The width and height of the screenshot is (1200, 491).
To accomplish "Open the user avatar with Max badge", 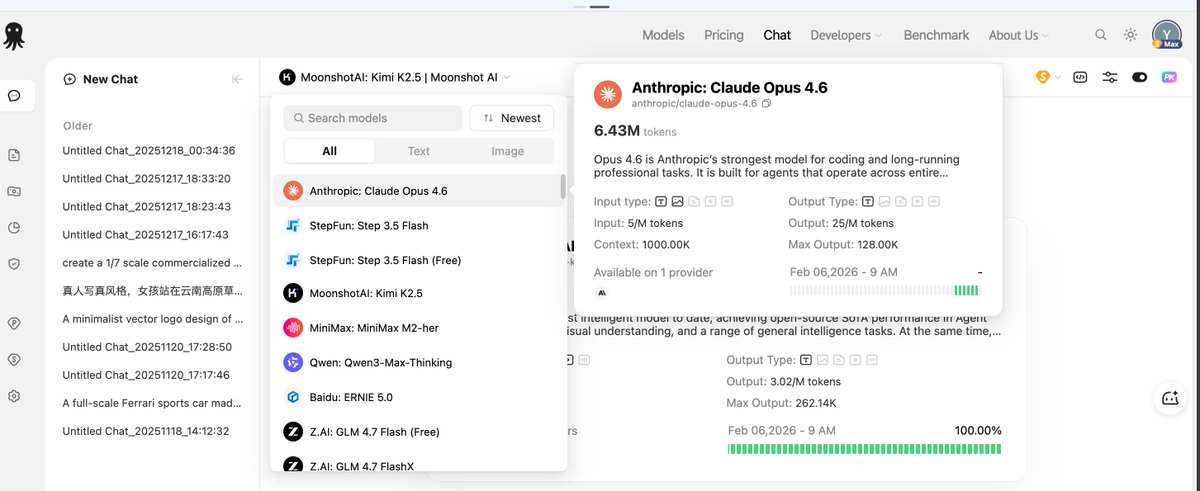I will (x=1166, y=35).
